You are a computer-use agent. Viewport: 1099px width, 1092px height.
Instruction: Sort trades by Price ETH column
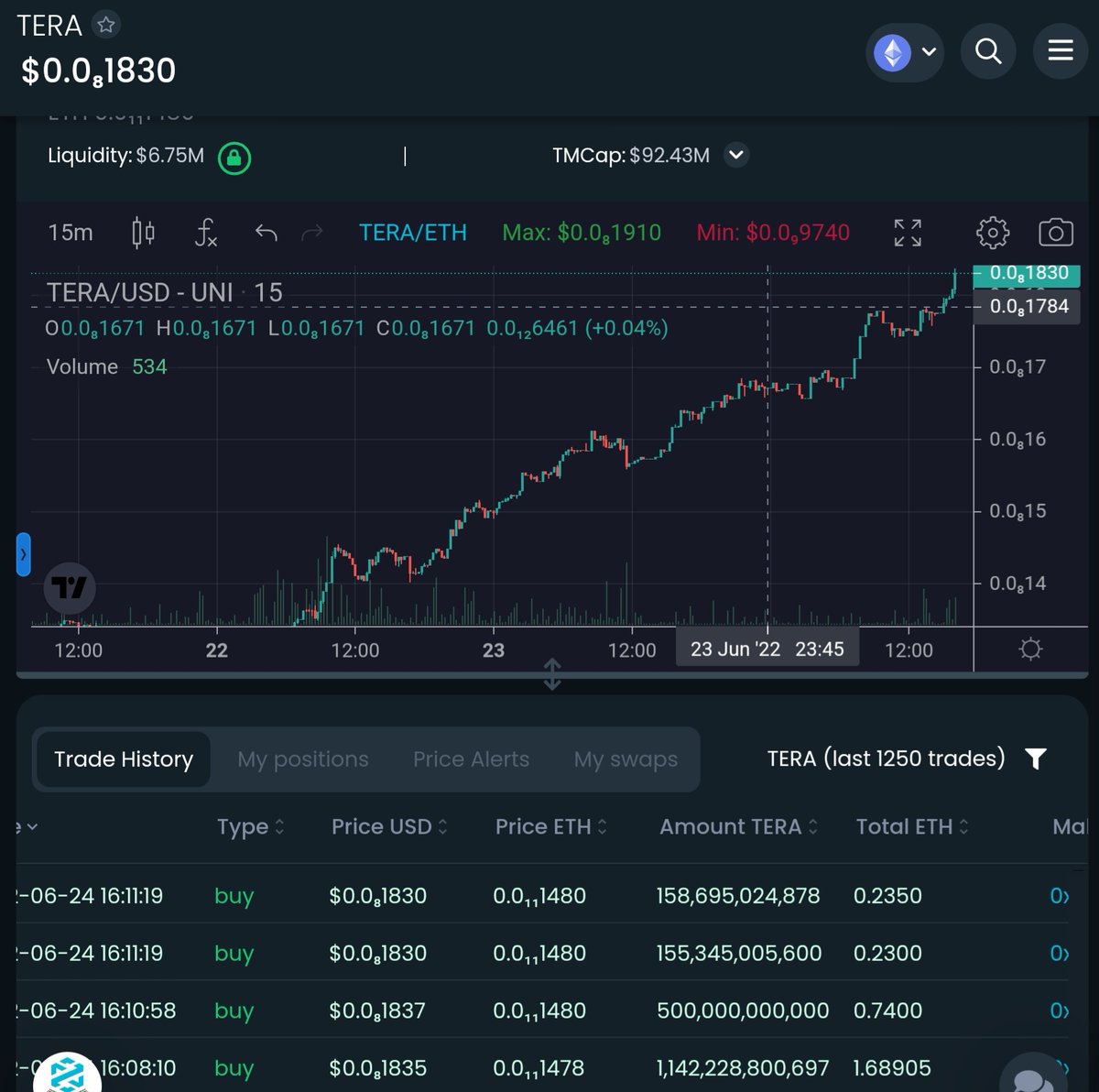[551, 827]
